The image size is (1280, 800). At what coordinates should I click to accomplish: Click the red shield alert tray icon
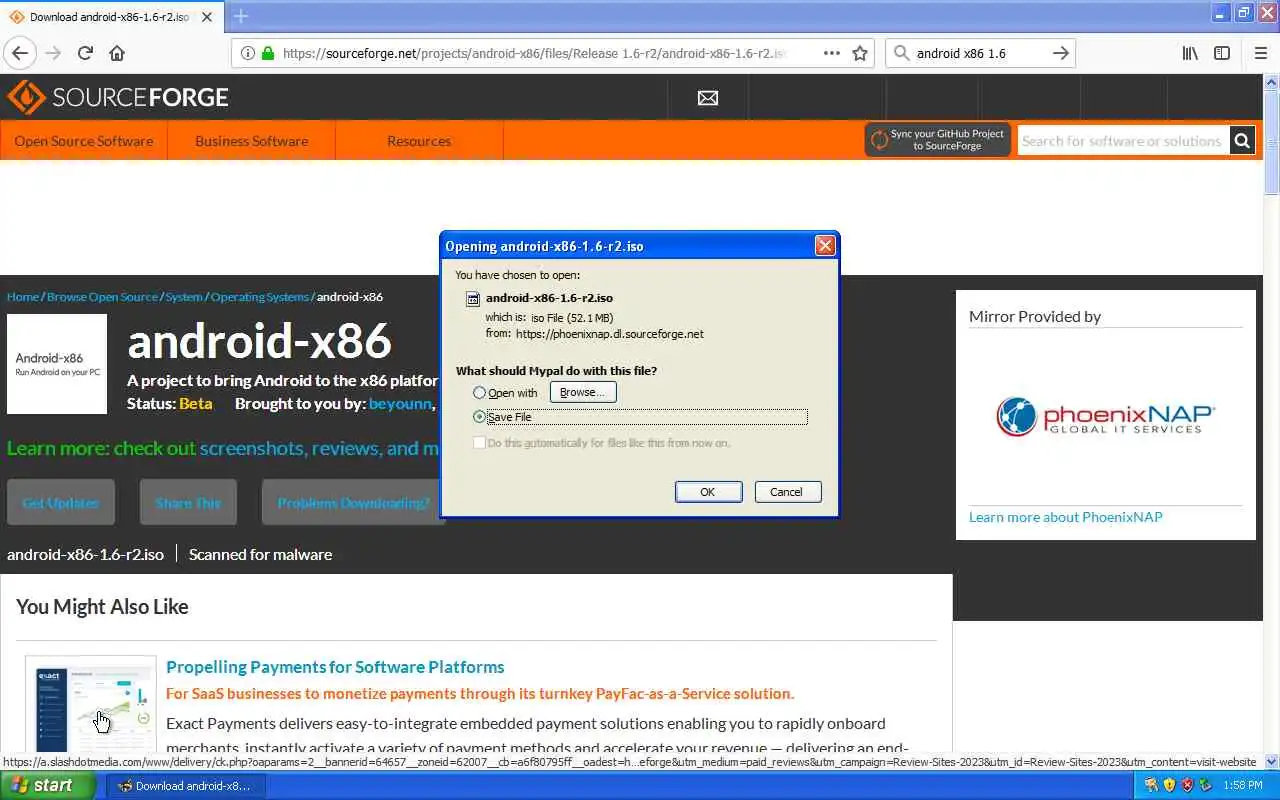[1187, 785]
